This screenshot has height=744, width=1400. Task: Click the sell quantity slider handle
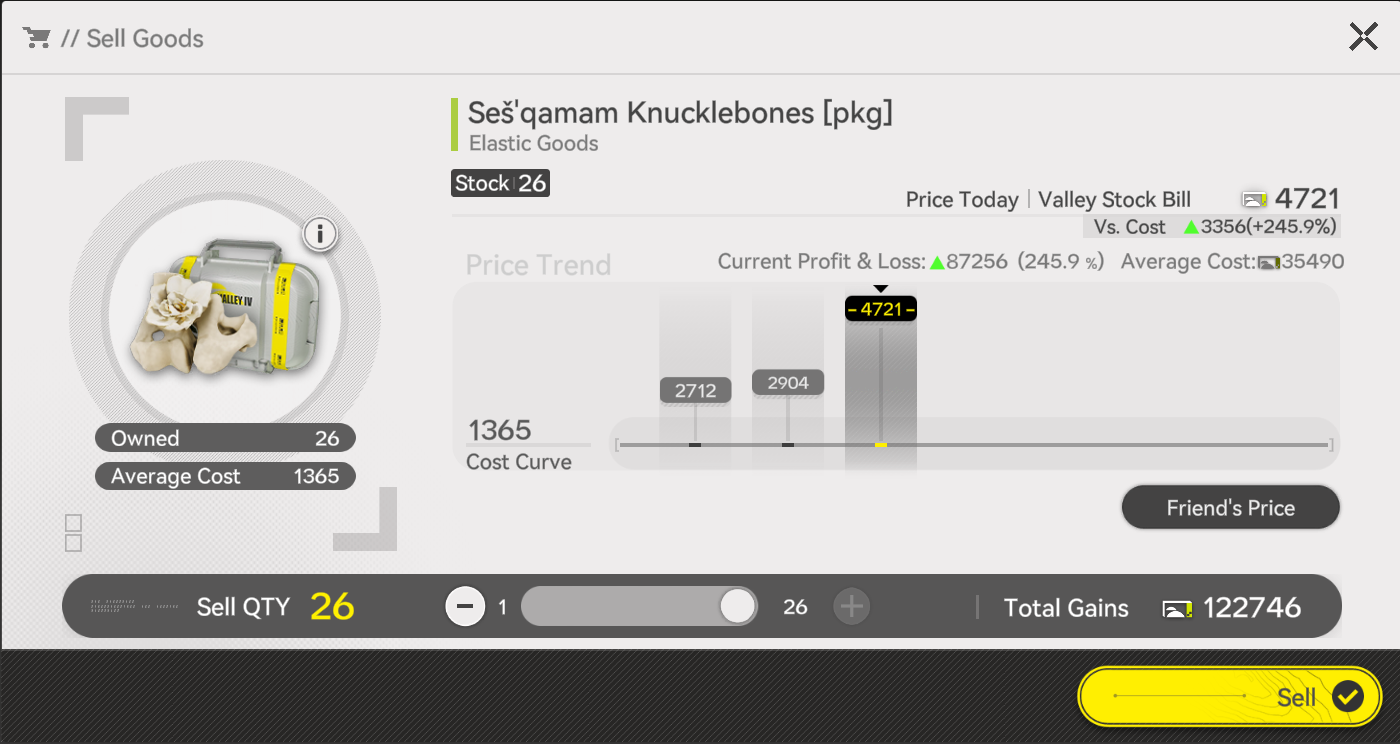(738, 606)
